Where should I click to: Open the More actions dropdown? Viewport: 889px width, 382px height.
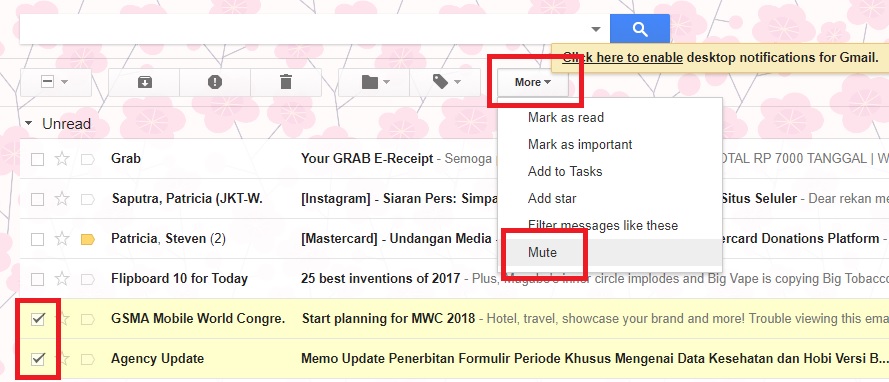click(x=533, y=82)
